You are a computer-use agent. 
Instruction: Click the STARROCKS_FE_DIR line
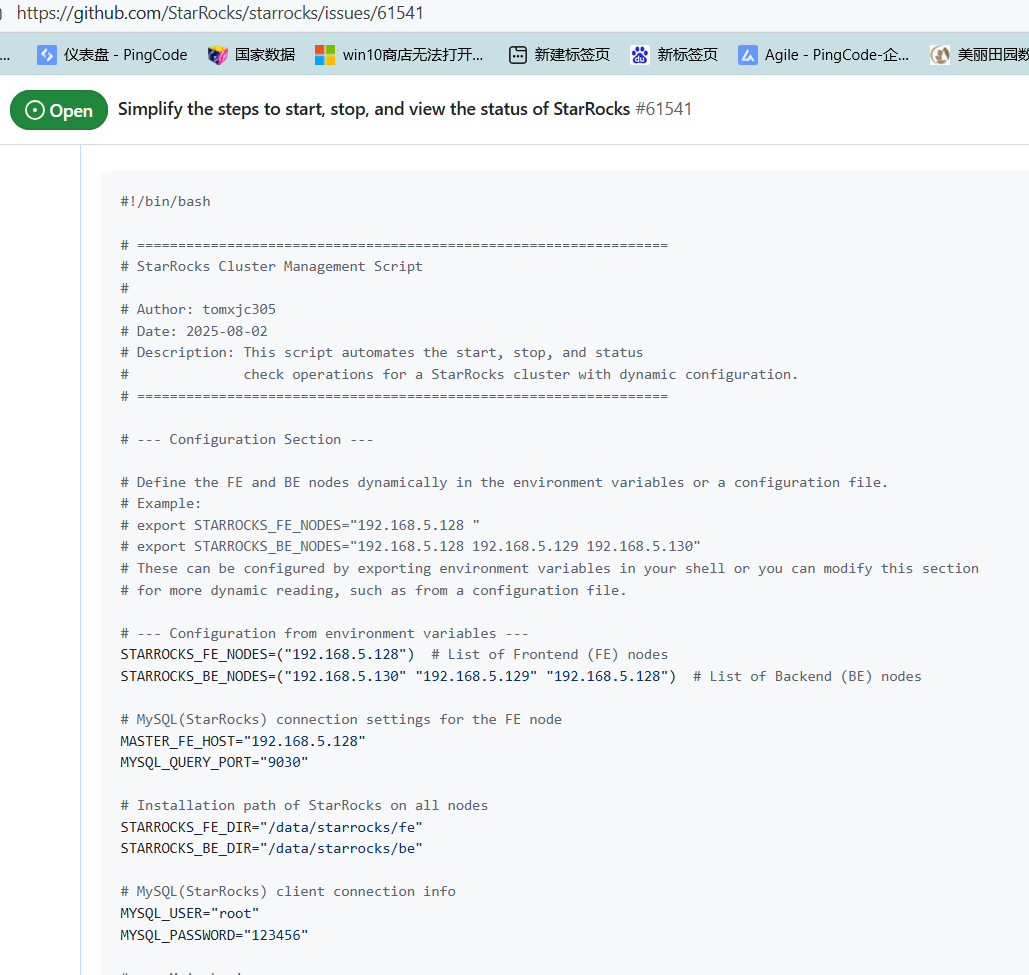coord(271,827)
